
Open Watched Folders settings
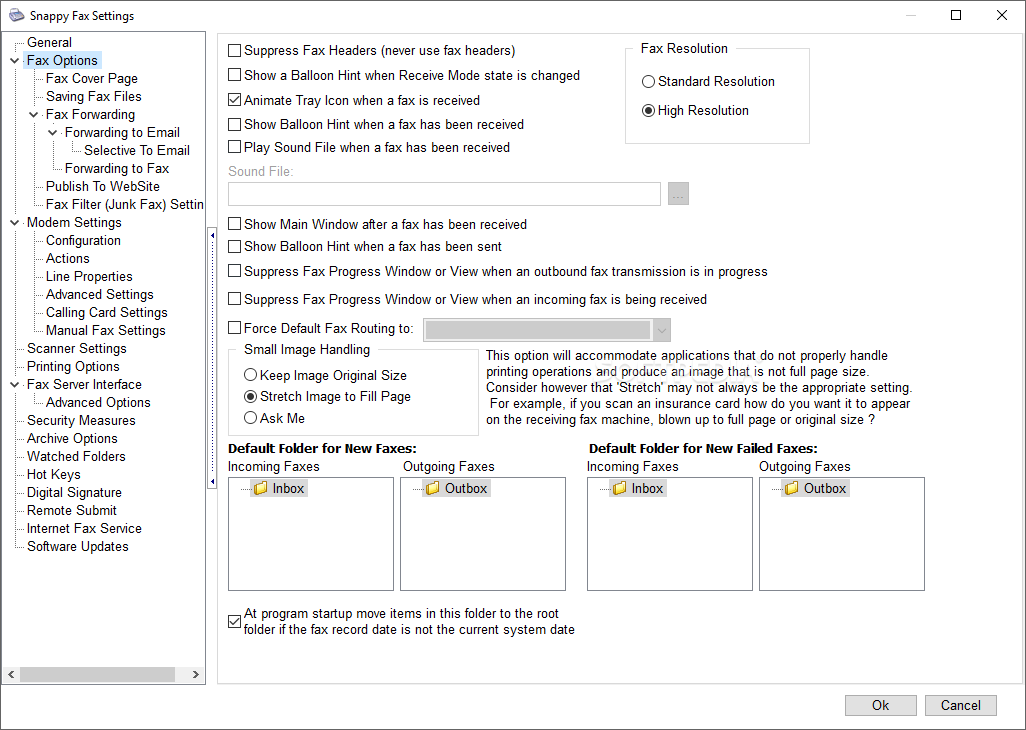tap(76, 456)
